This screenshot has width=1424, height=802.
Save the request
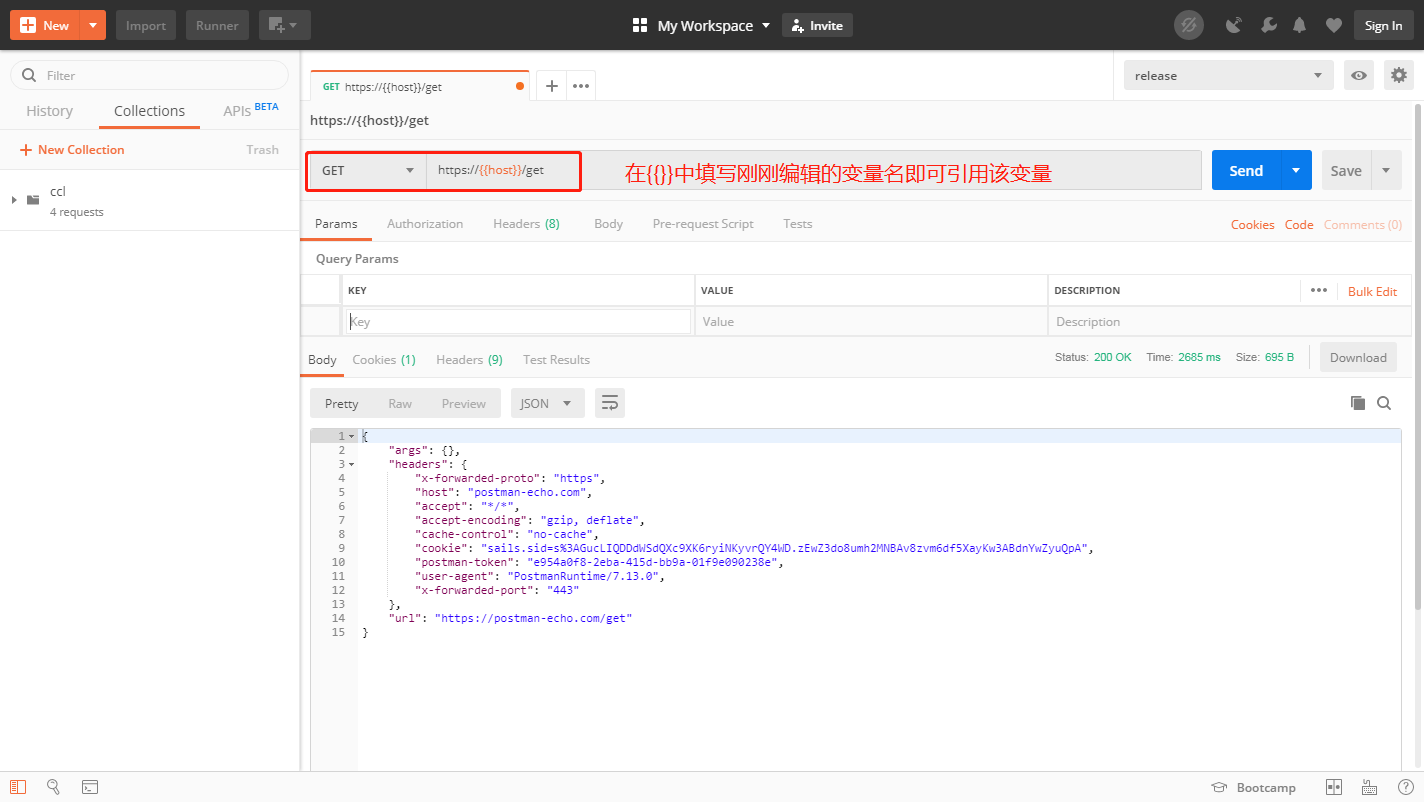(1346, 171)
